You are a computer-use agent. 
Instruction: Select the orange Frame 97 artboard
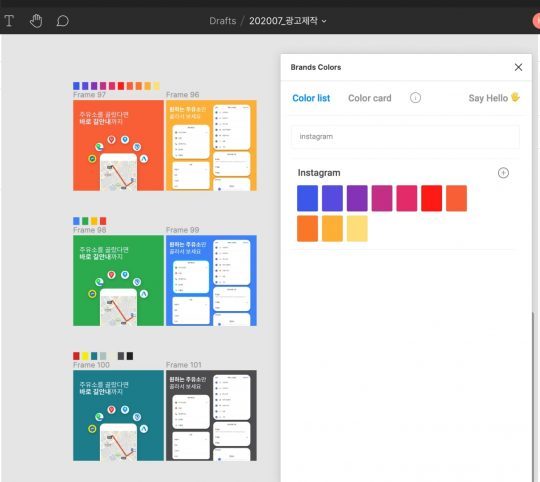118,145
